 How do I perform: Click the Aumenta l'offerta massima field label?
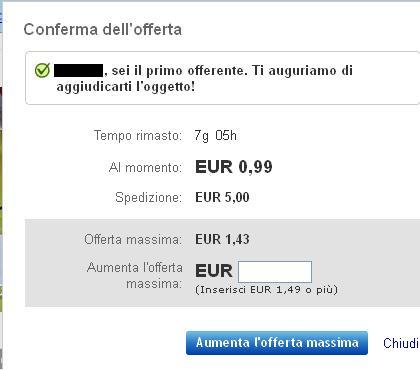[x=135, y=276]
